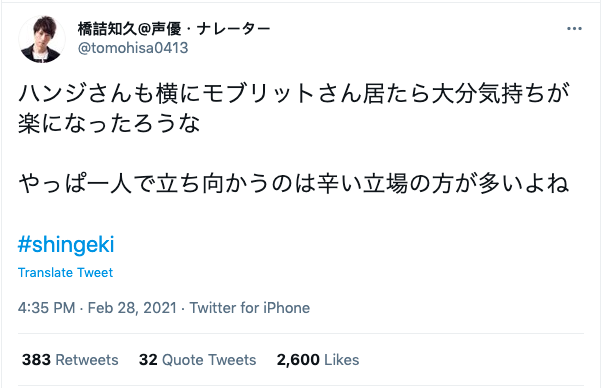The height and width of the screenshot is (388, 602).
Task: Click the word Likes label
Action: tap(342, 360)
